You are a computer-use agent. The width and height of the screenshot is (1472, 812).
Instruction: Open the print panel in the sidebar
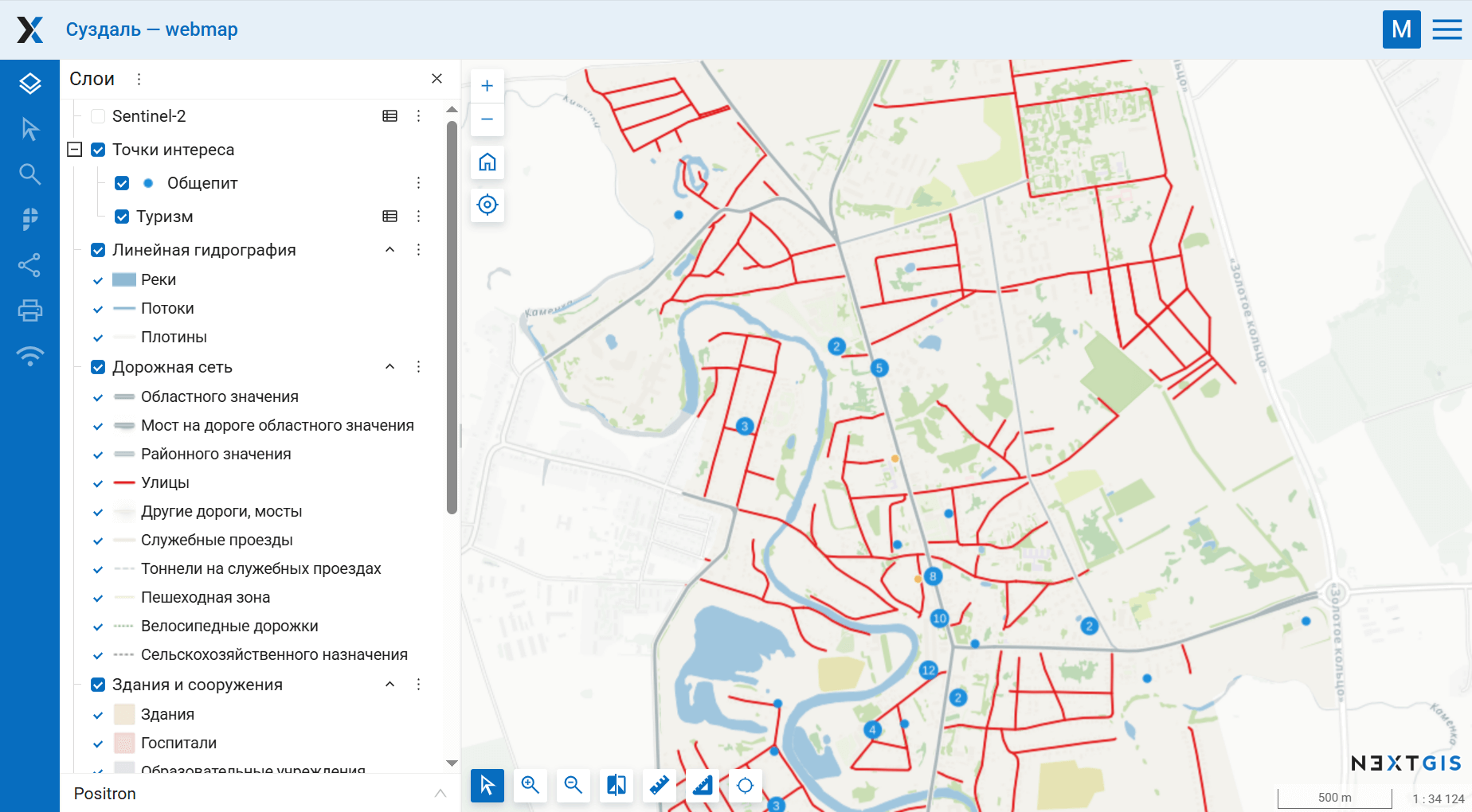point(29,310)
